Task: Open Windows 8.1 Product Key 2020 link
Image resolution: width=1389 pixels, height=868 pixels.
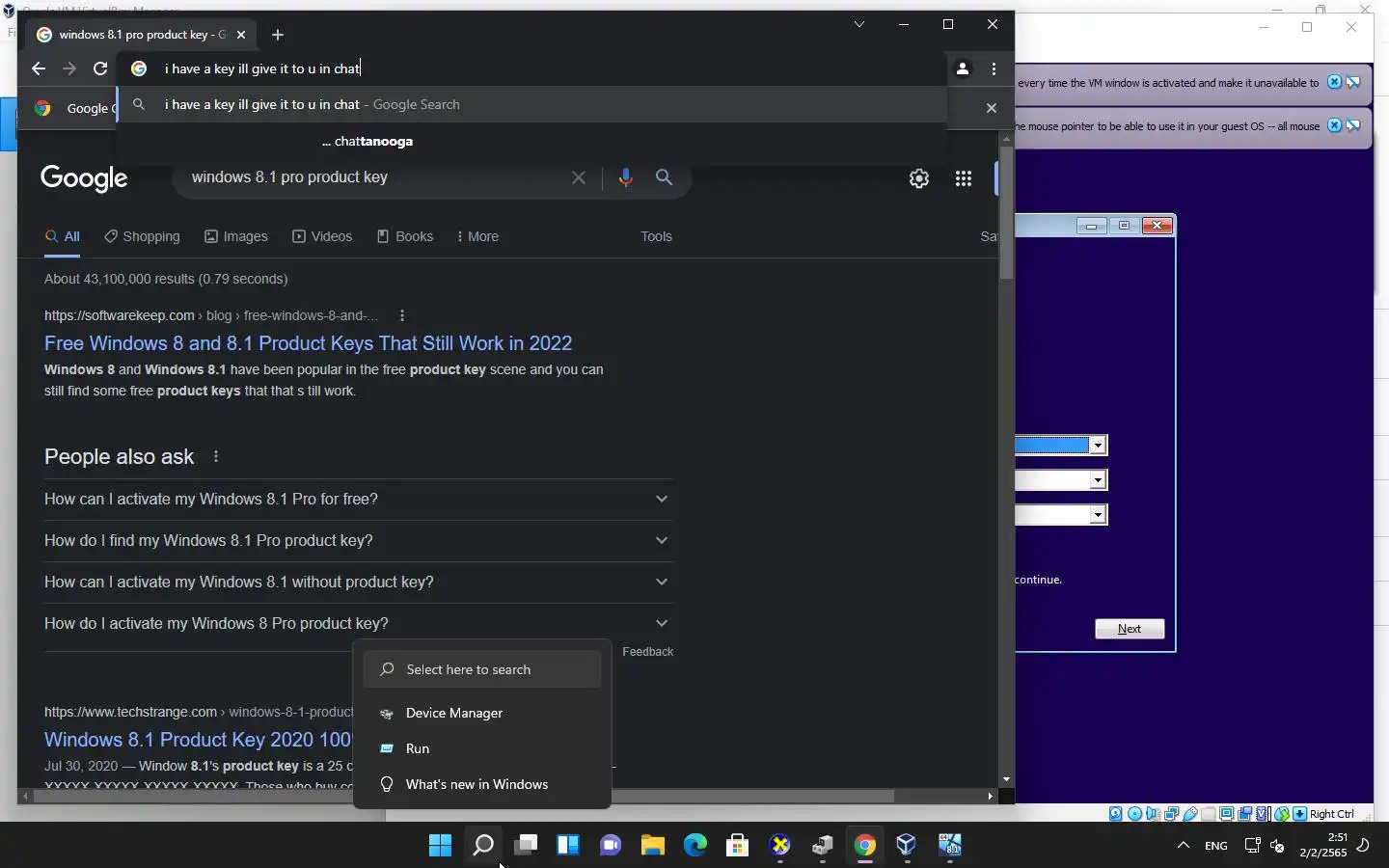Action: tap(199, 740)
